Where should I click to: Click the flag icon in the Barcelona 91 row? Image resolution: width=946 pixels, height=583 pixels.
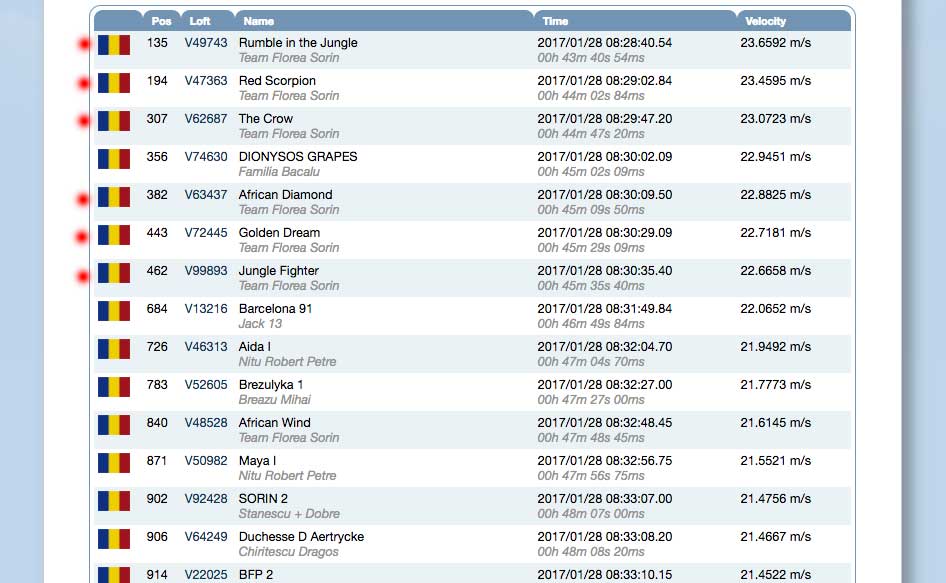point(114,311)
